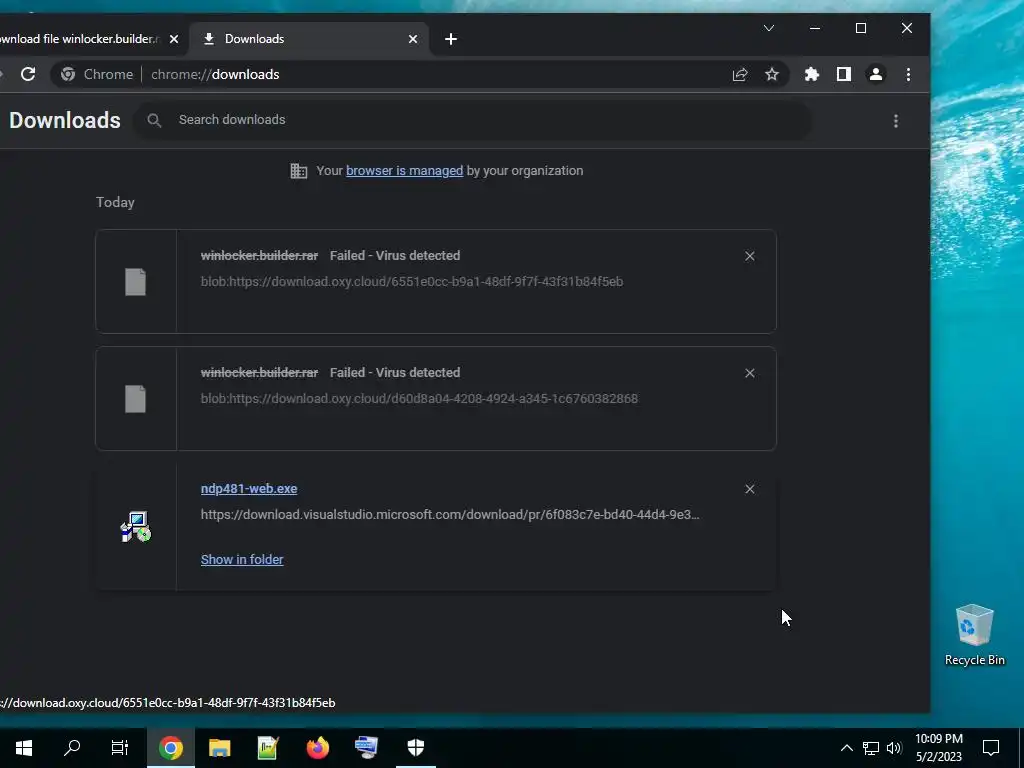
Task: Click the managed organization building icon
Action: coord(298,171)
